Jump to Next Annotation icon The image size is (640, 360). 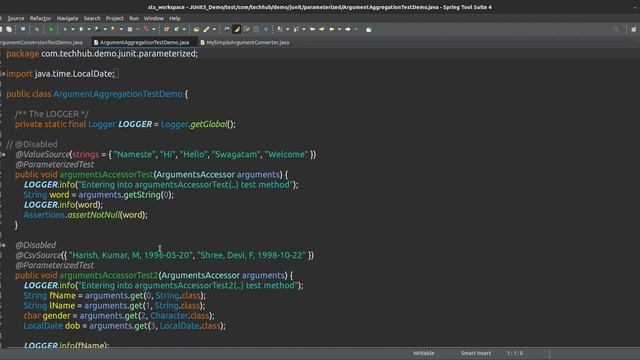(280, 29)
